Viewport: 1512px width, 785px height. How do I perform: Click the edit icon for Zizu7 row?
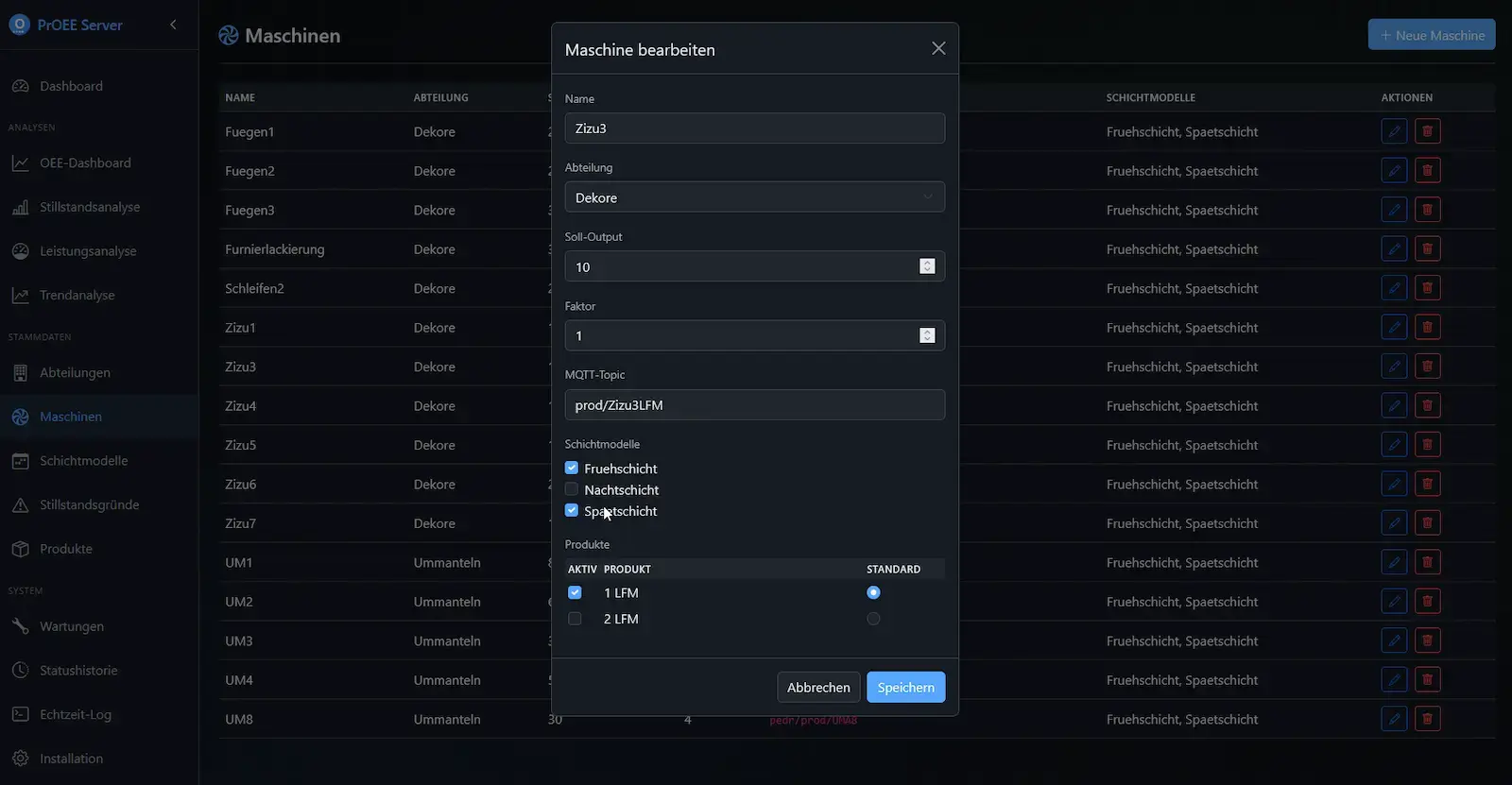coord(1393,523)
